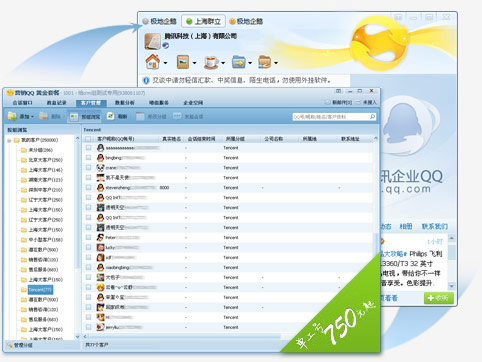Check the jerryliu row checkbox
The height and width of the screenshot is (362, 482).
[88, 327]
